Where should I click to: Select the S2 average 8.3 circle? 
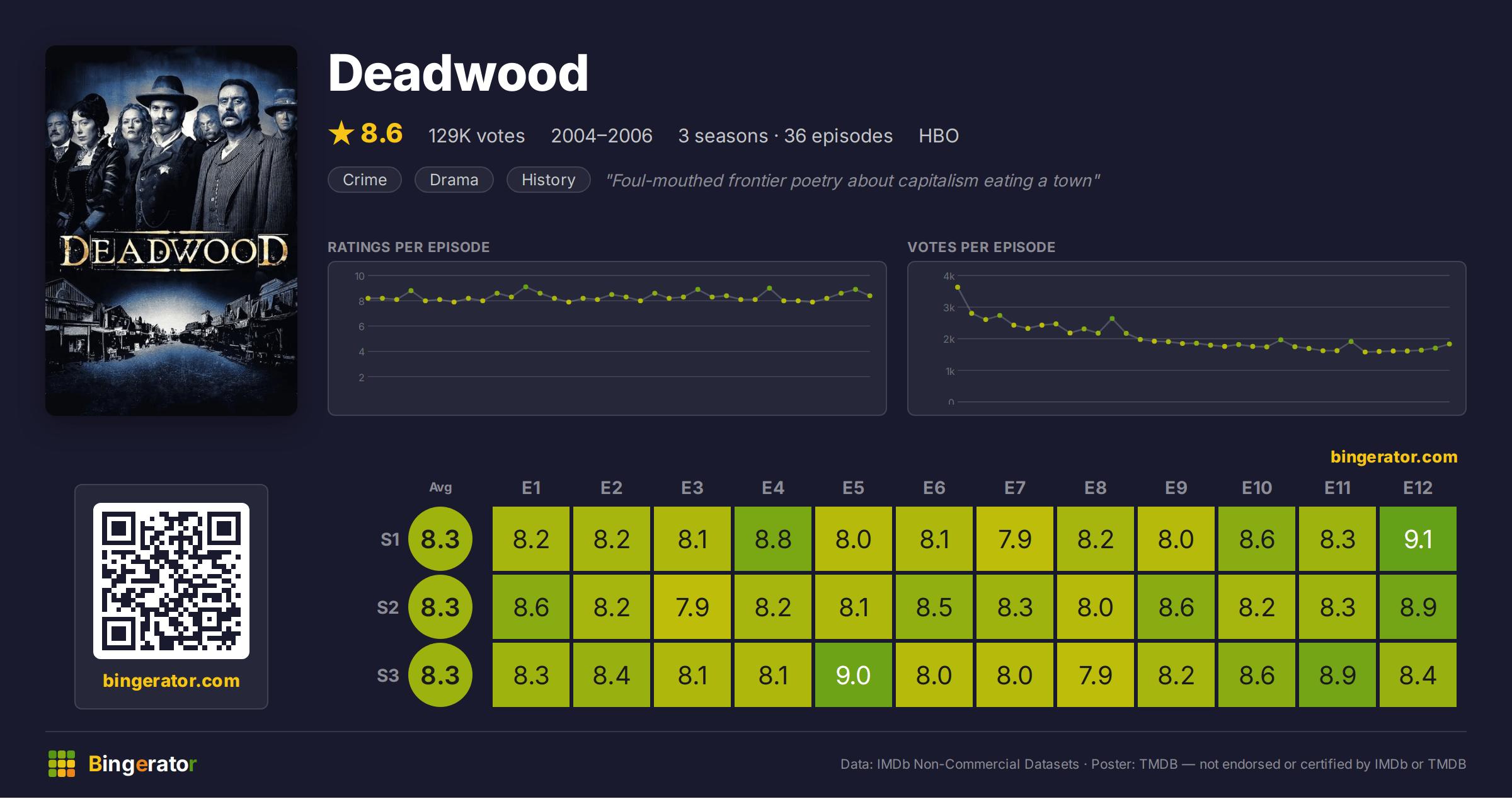[440, 607]
